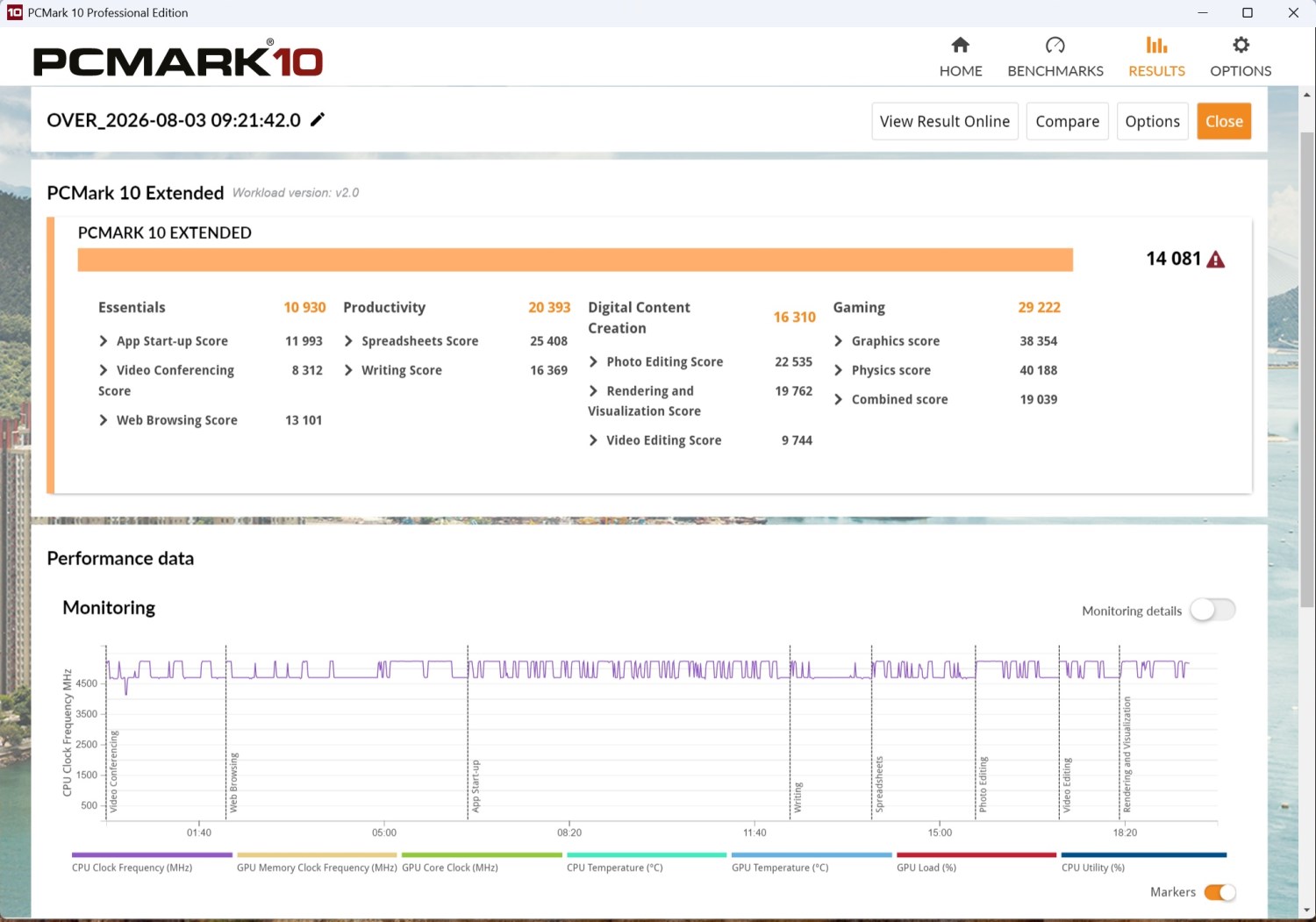Click the PCMark app icon in title bar

click(15, 12)
